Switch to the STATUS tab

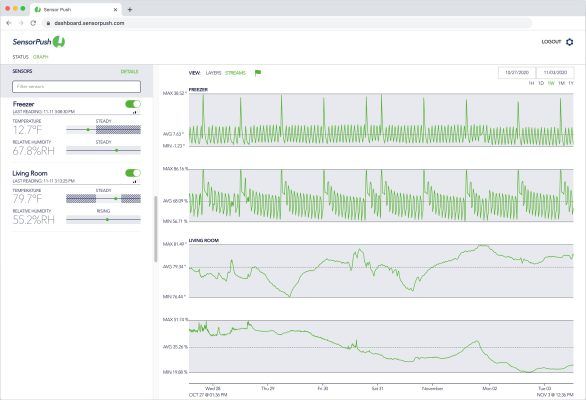(21, 57)
